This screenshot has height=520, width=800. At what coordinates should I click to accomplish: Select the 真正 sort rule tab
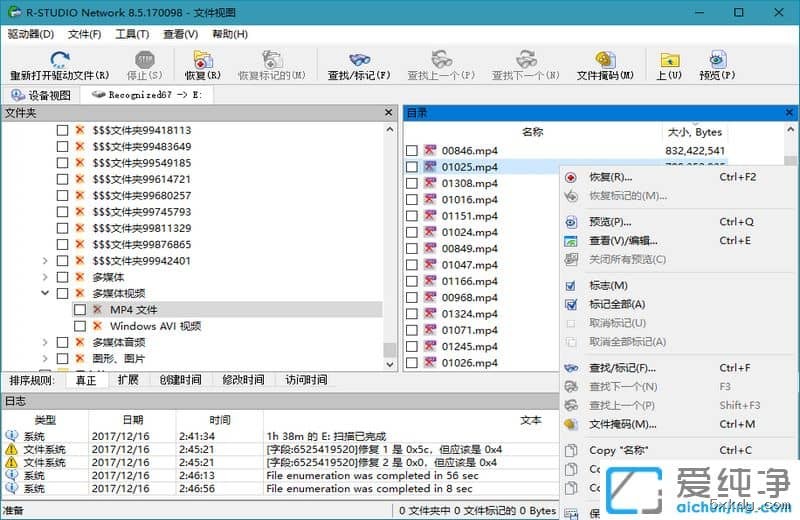pos(86,380)
